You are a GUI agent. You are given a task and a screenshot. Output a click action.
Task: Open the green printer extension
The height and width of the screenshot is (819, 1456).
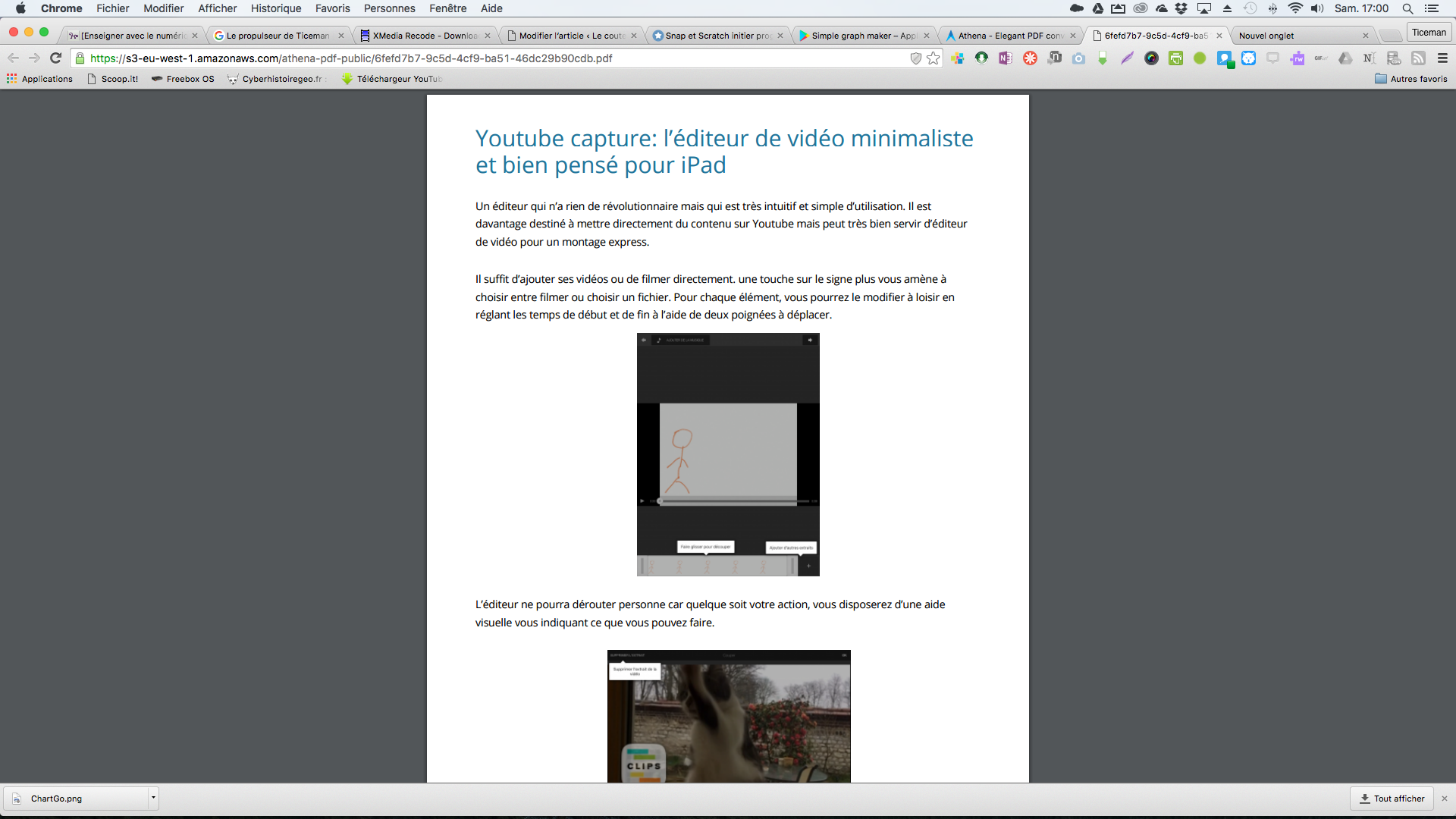click(x=1175, y=58)
